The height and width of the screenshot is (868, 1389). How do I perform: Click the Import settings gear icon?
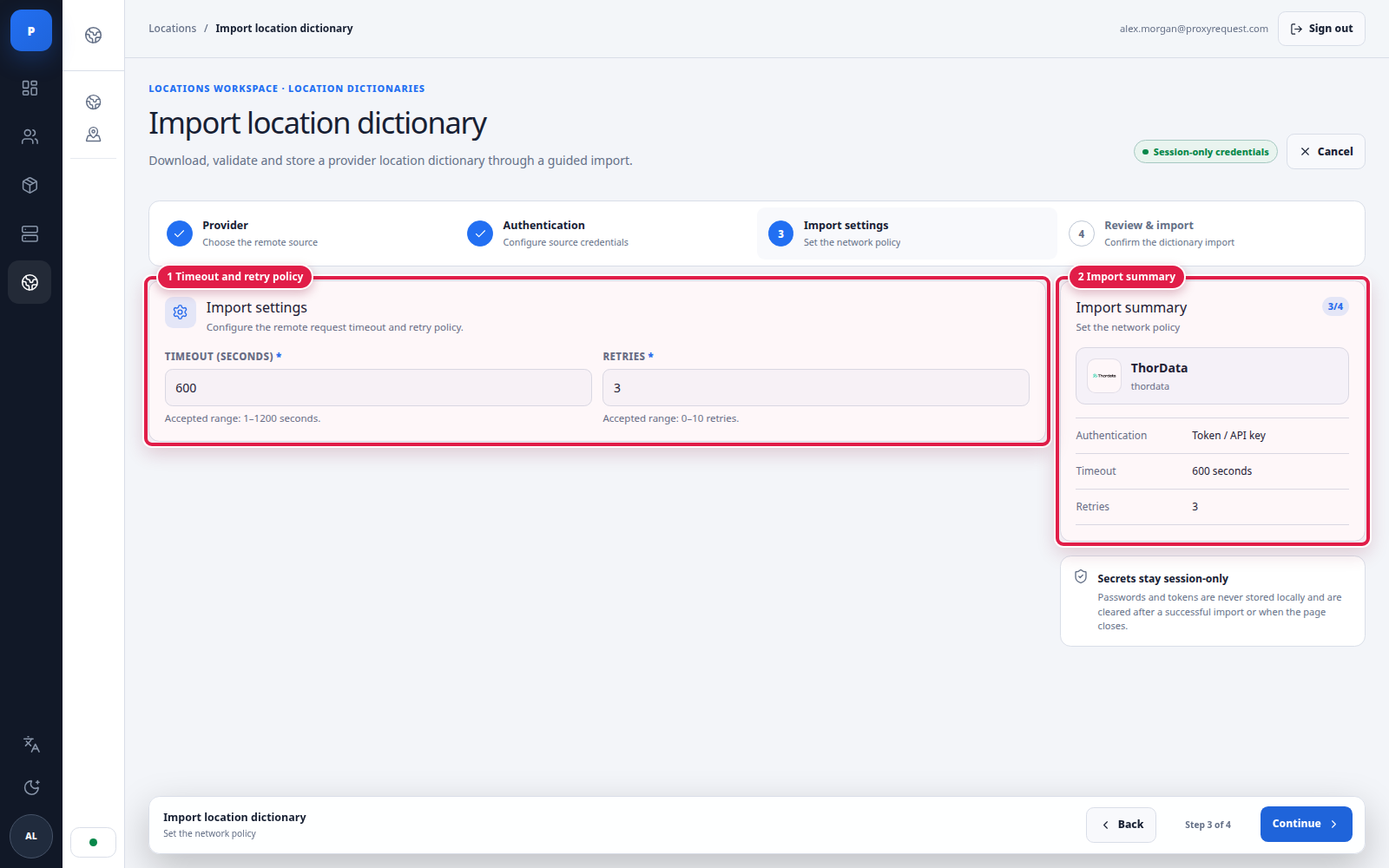coord(181,312)
